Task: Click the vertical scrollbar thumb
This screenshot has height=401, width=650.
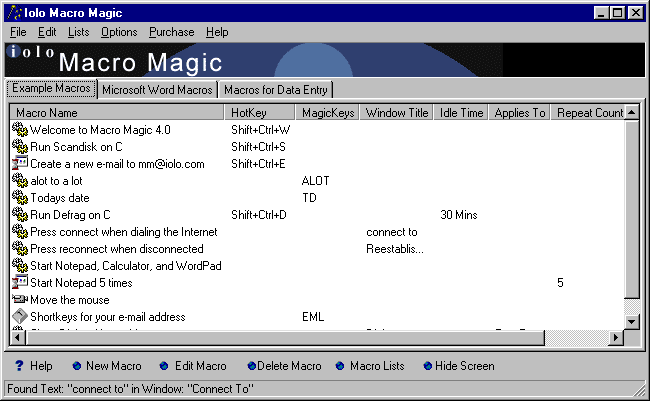Action: click(x=632, y=209)
